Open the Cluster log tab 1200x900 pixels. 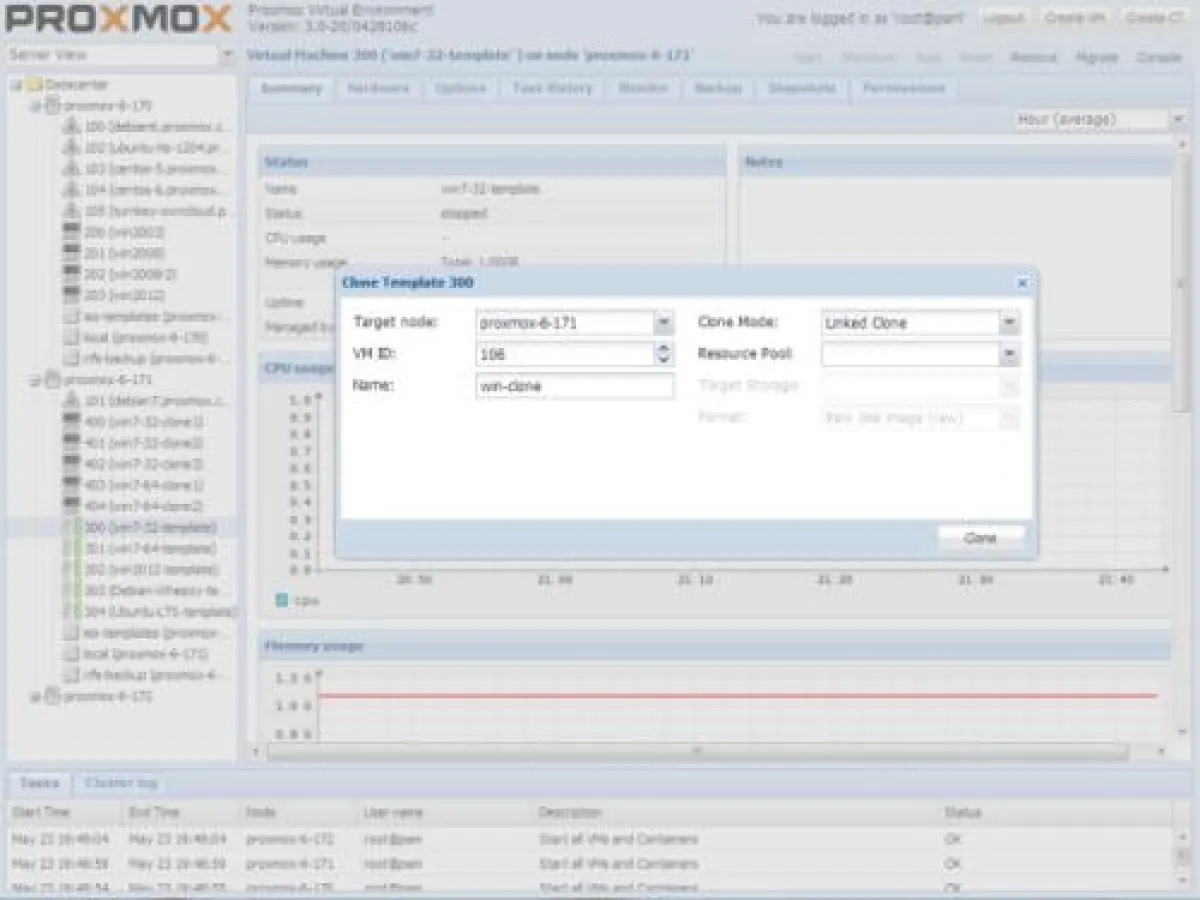tap(121, 782)
